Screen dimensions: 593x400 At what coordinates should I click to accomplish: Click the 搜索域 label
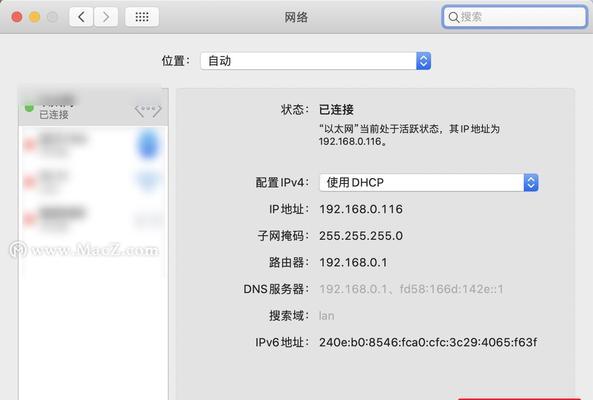pyautogui.click(x=289, y=316)
